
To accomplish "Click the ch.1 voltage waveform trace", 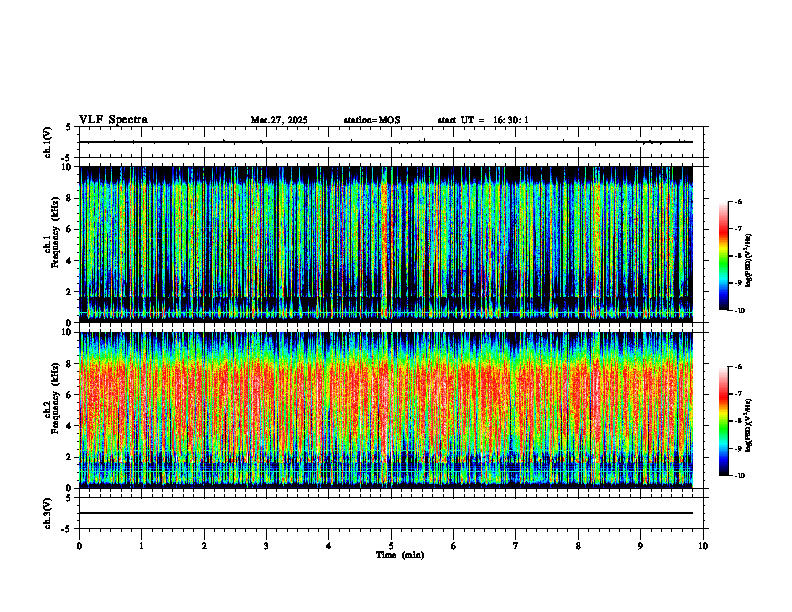I will pos(386,142).
